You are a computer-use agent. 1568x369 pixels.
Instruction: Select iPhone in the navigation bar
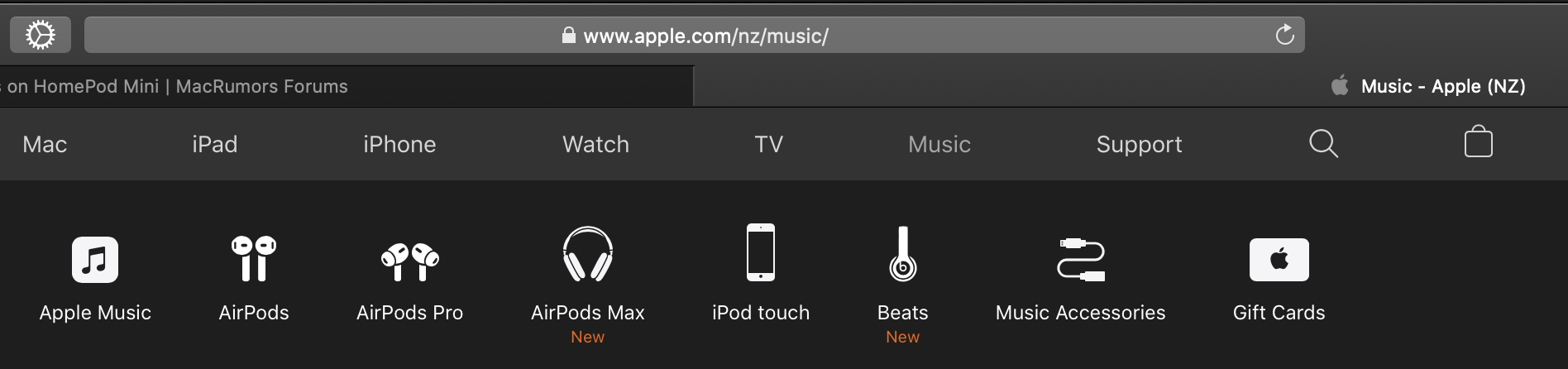point(399,144)
